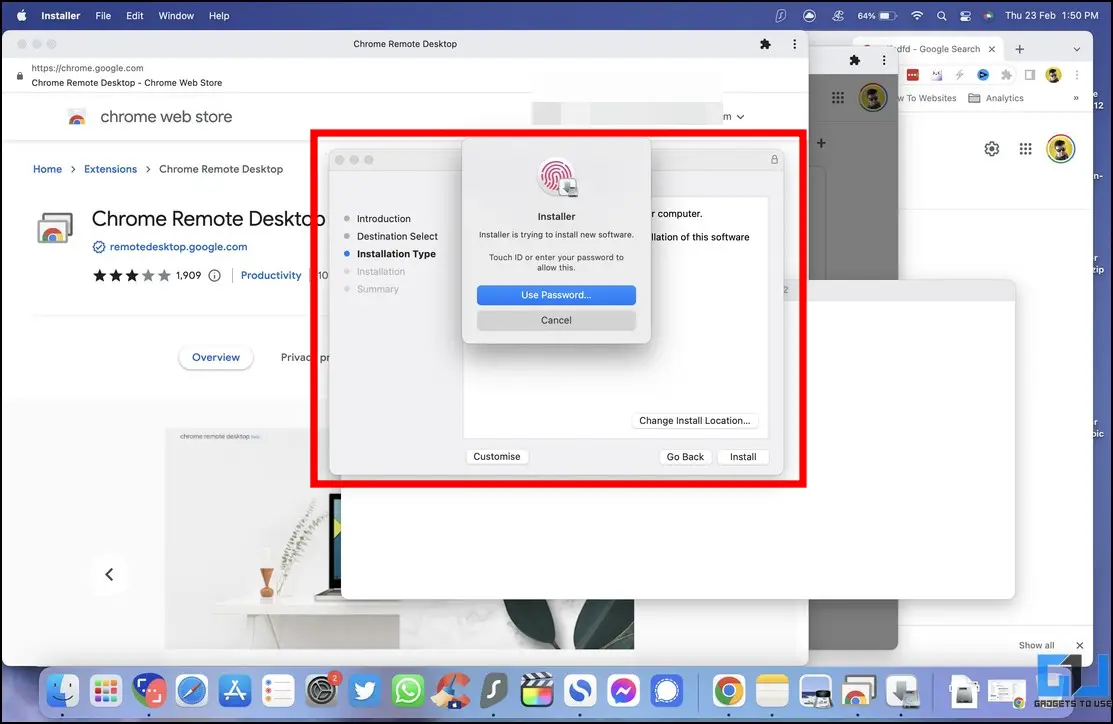Open Twitter from the dock

click(x=365, y=691)
